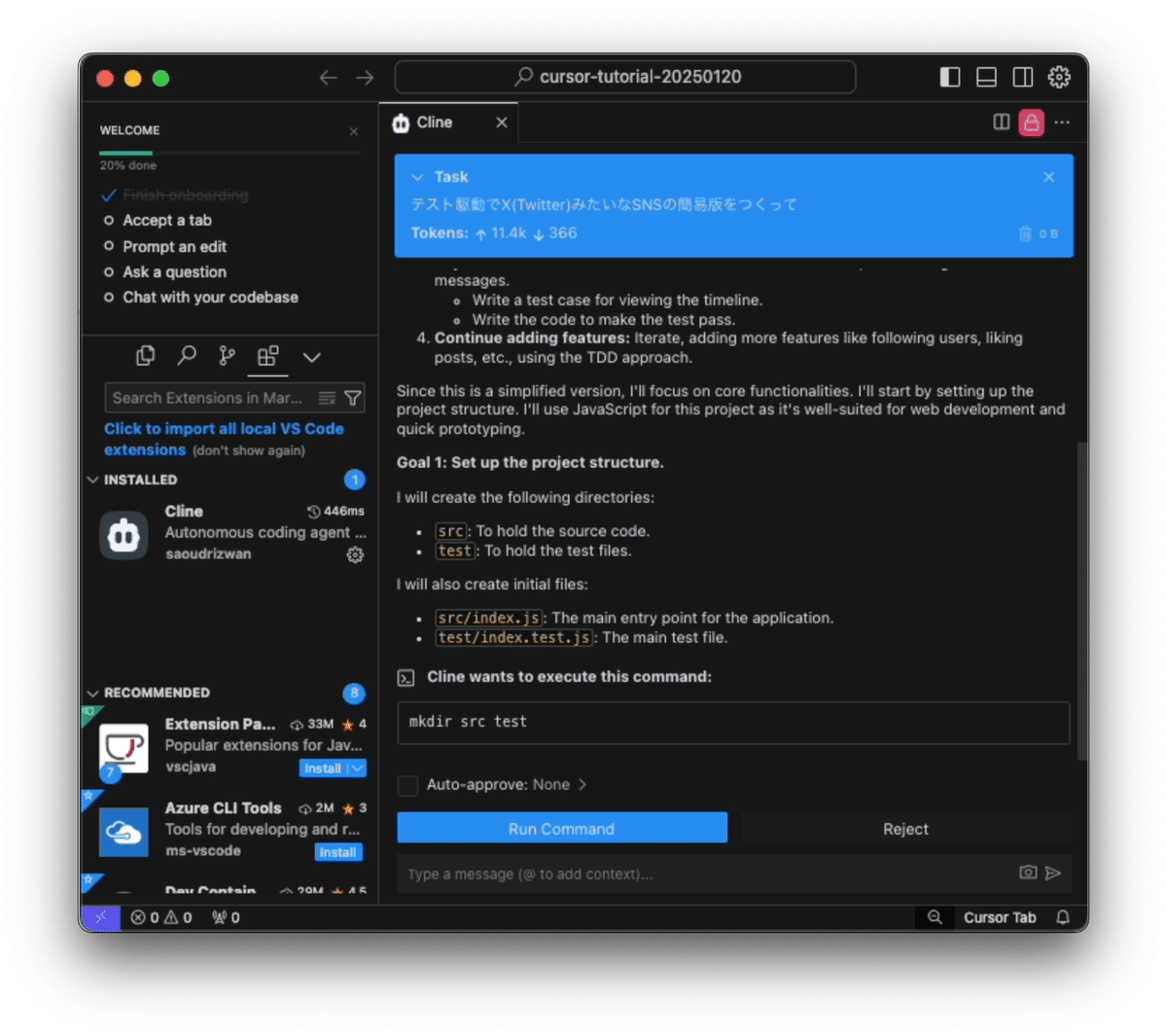Click the 20% done progress bar

230,153
